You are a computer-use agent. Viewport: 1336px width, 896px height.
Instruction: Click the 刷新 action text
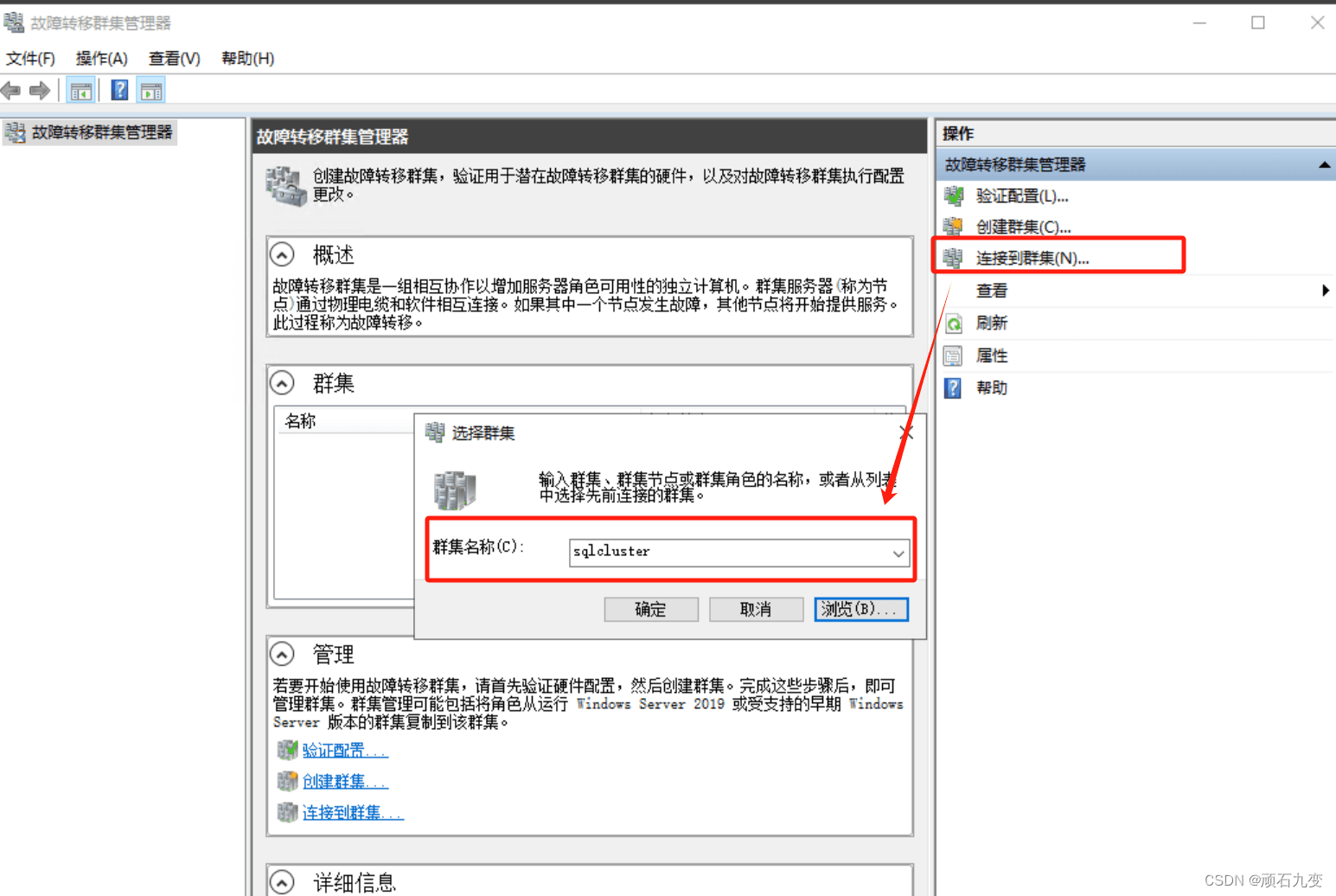click(992, 323)
